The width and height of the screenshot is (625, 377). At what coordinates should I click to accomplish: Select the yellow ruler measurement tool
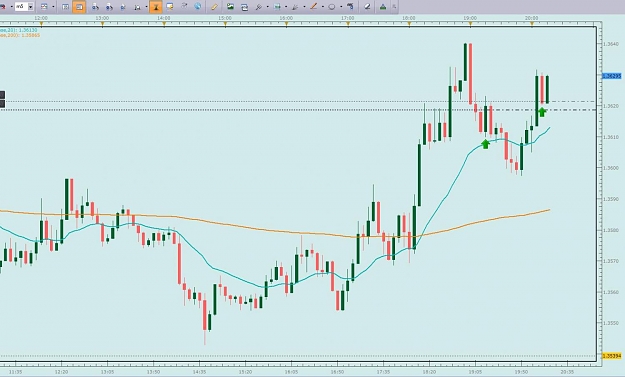pyautogui.click(x=214, y=6)
